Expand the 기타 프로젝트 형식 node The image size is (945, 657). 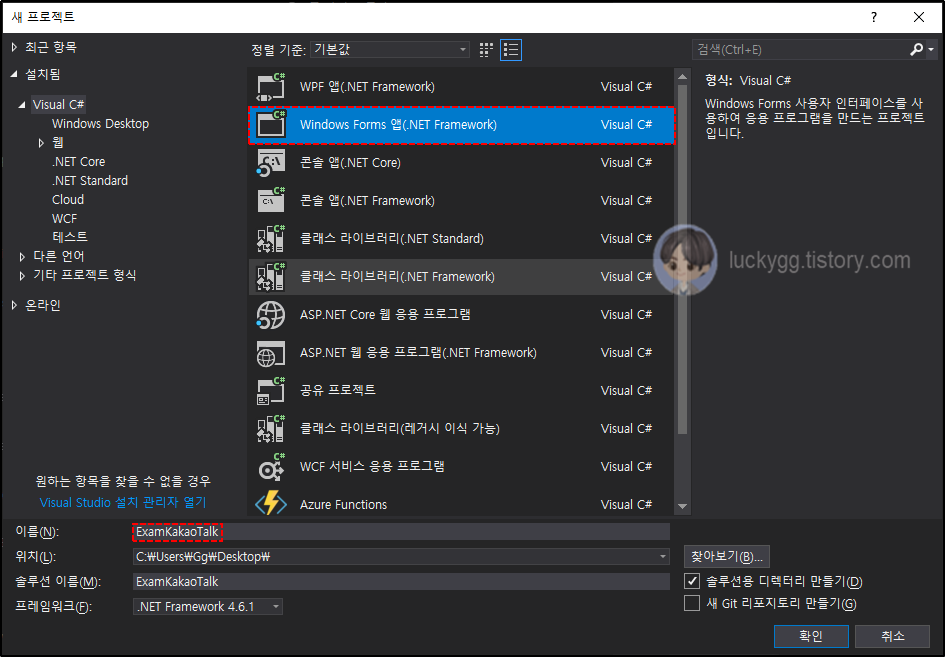coord(22,275)
